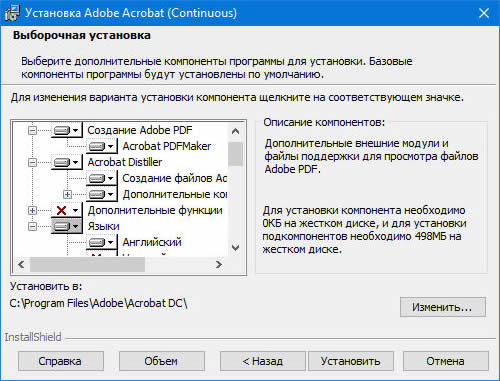Open install option dropdown for Создание файлов
The width and height of the screenshot is (500, 381).
pyautogui.click(x=102, y=178)
